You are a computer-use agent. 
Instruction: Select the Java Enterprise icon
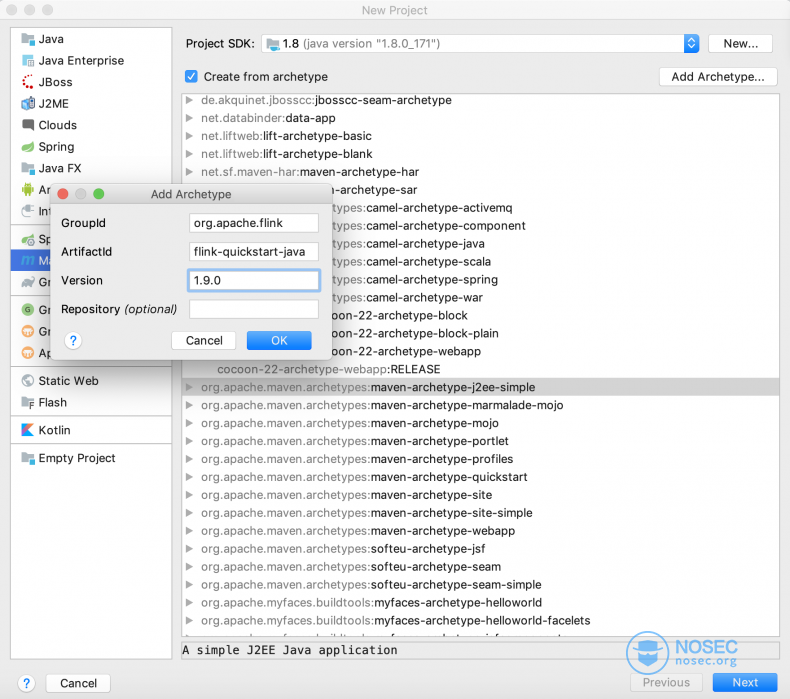click(28, 60)
